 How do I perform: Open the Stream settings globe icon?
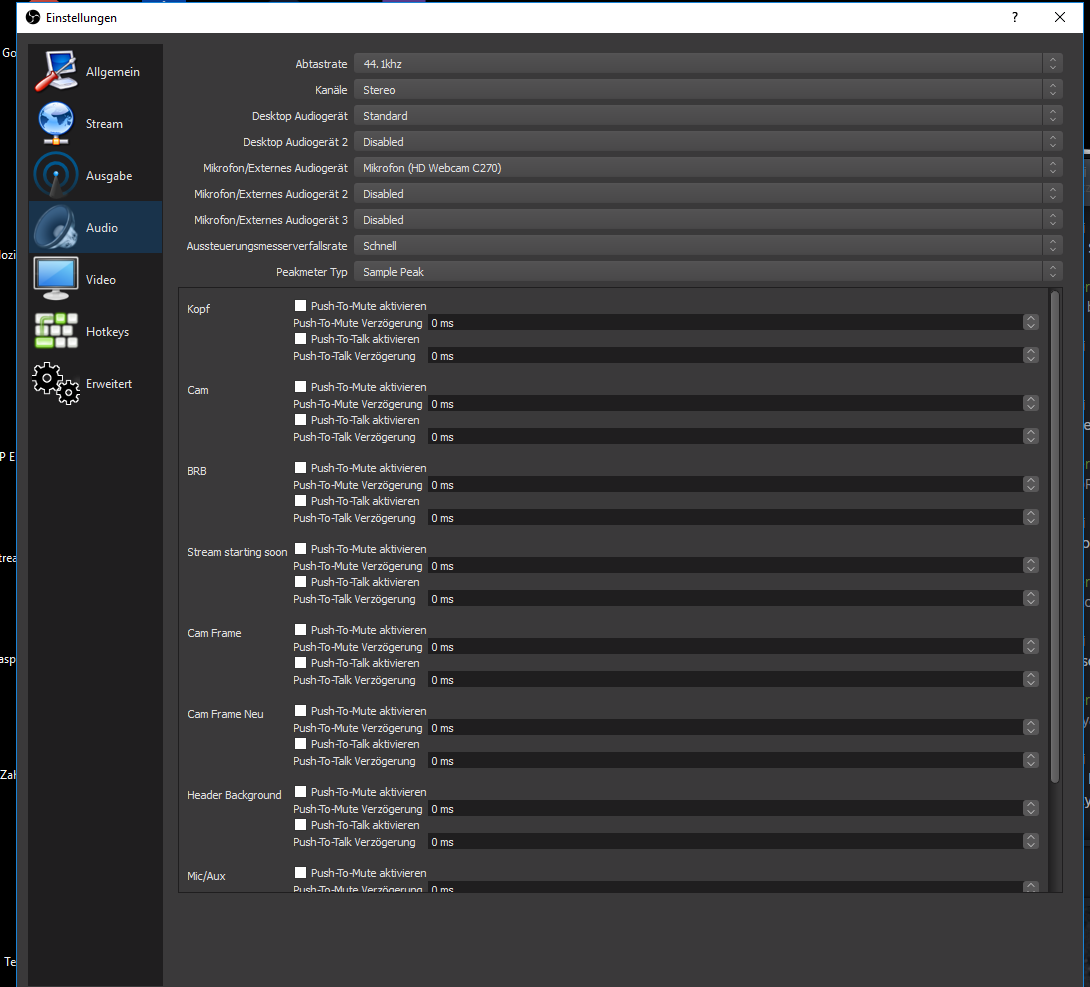[56, 123]
